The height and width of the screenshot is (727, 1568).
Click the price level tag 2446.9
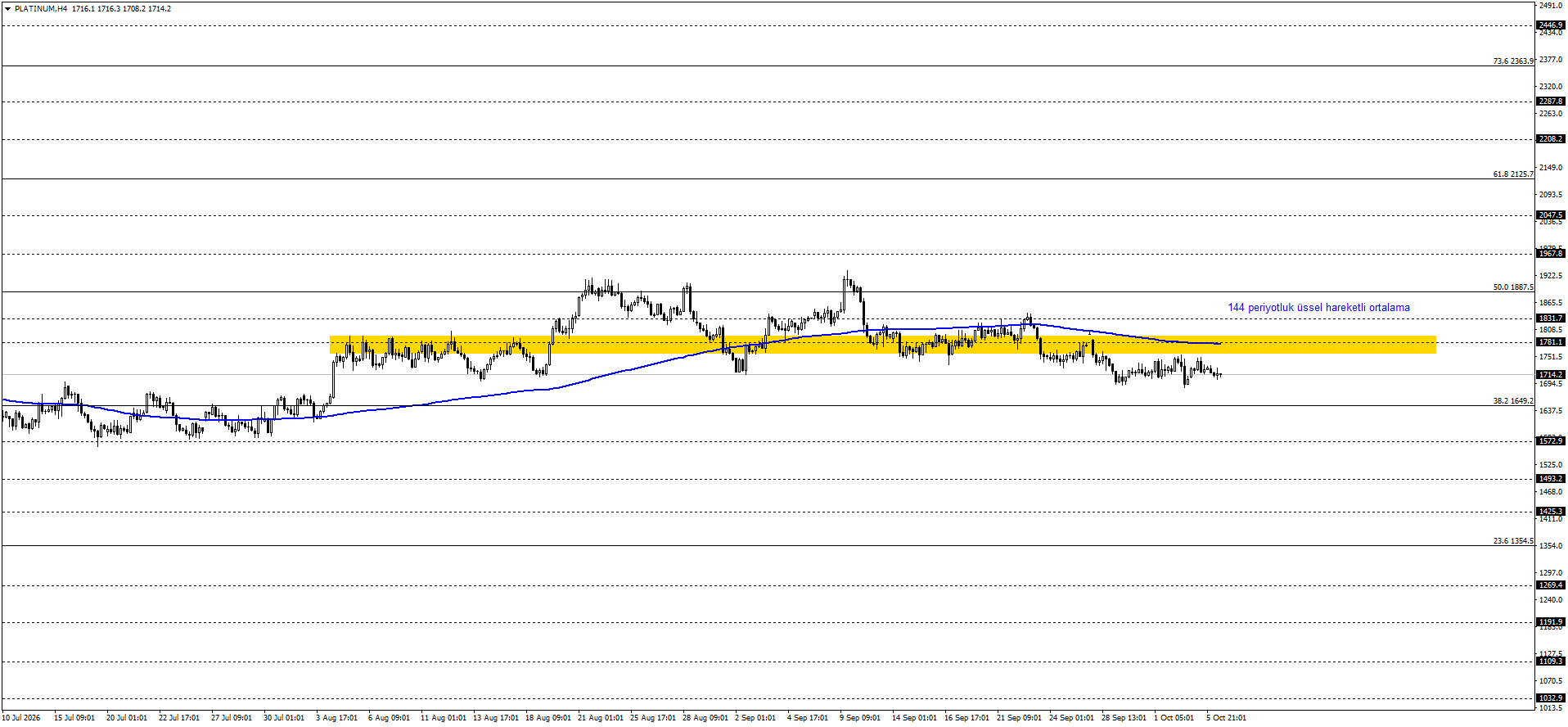tap(1551, 25)
